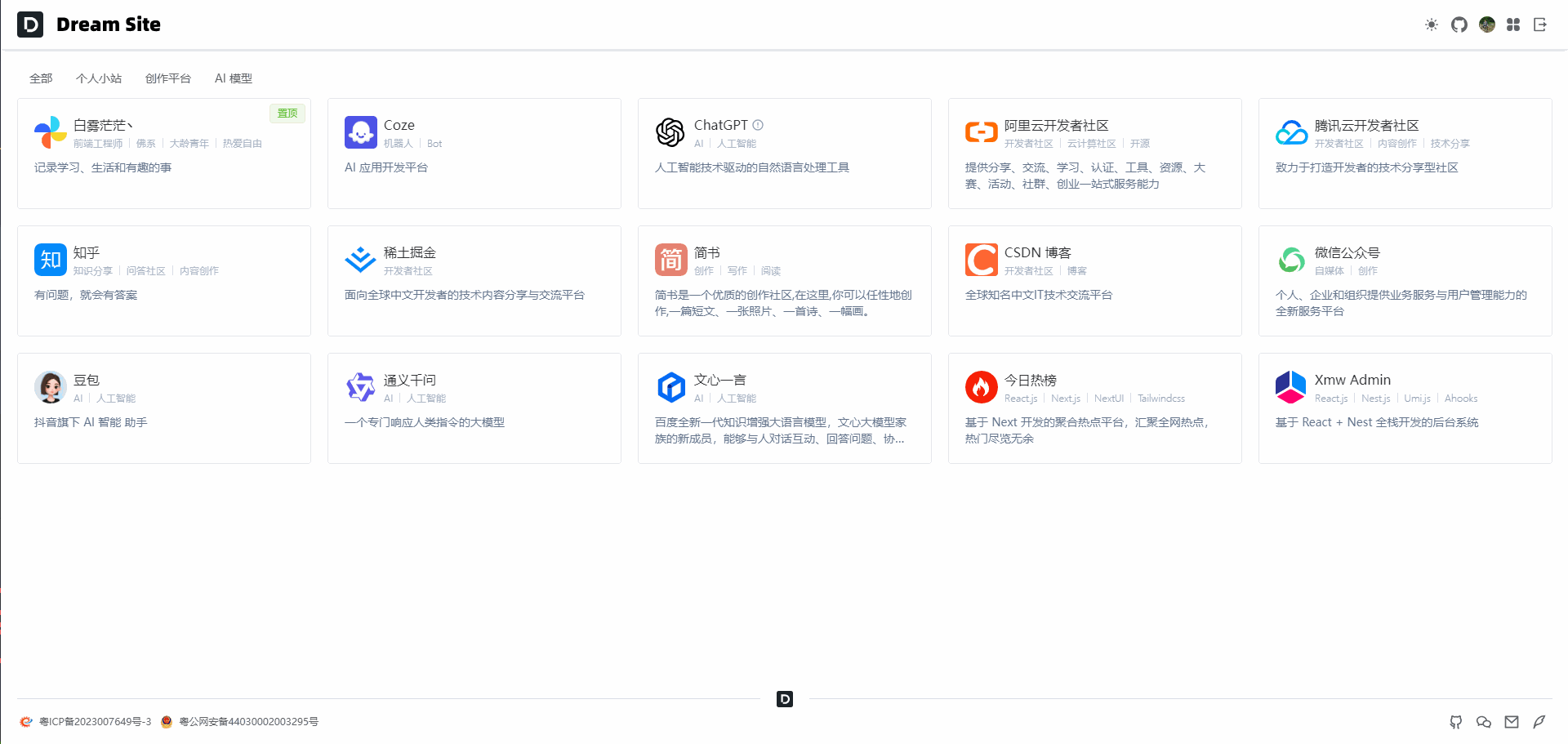Open the Xmw Admin card title
The height and width of the screenshot is (744, 1568).
(x=1352, y=380)
